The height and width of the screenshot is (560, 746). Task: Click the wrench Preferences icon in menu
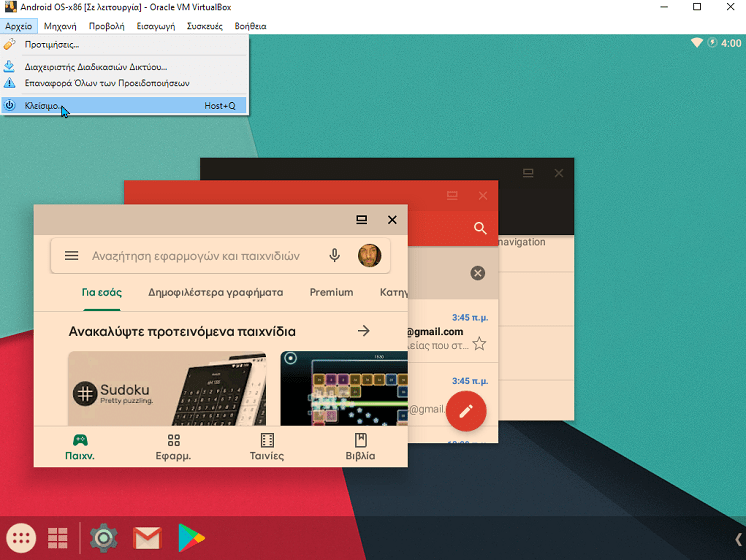[x=10, y=45]
